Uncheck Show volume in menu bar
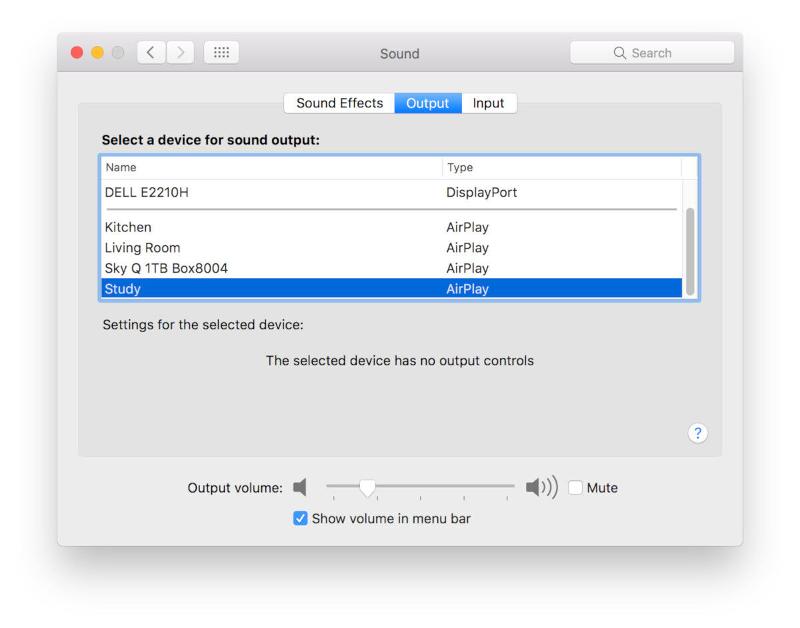The height and width of the screenshot is (628, 800). 301,518
